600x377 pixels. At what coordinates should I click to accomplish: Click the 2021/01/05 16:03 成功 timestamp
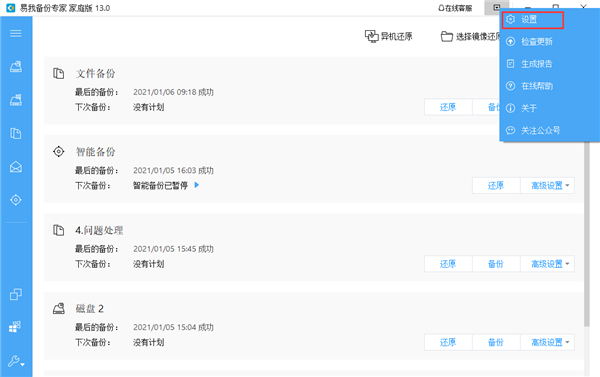click(173, 171)
